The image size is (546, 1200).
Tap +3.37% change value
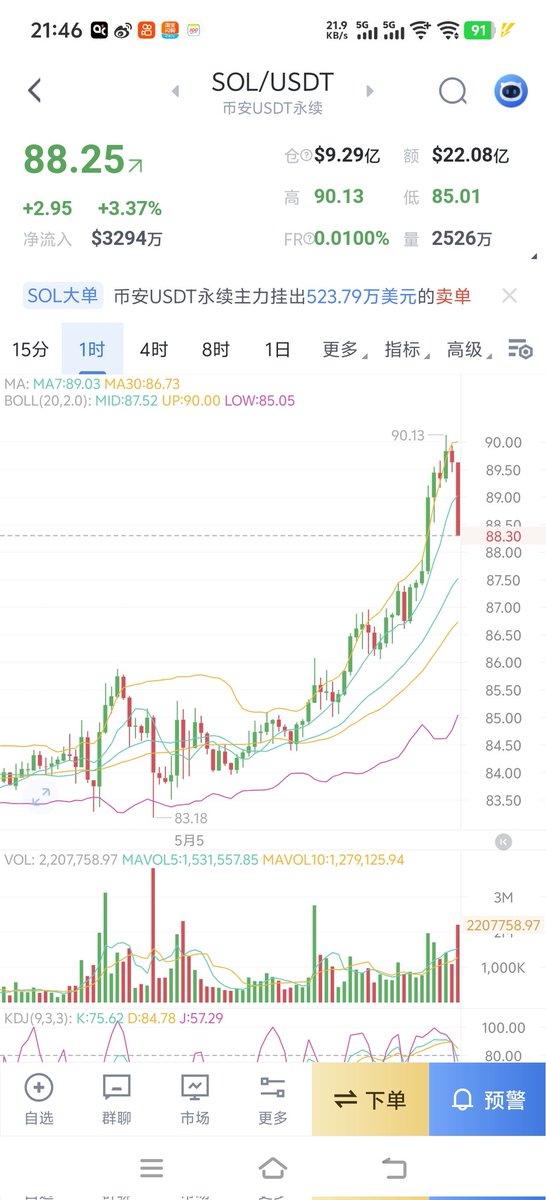[x=129, y=209]
